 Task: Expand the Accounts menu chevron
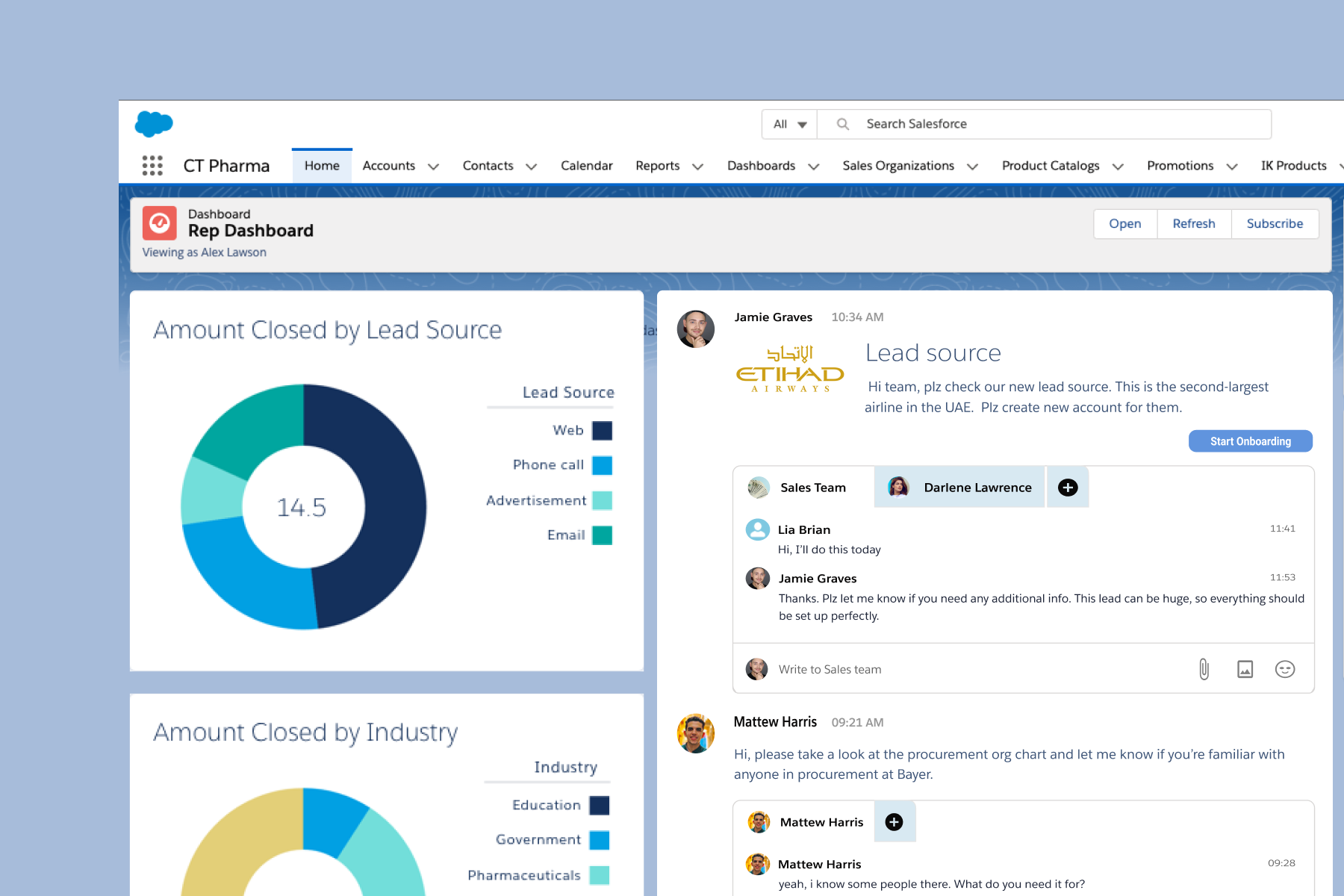pyautogui.click(x=433, y=167)
